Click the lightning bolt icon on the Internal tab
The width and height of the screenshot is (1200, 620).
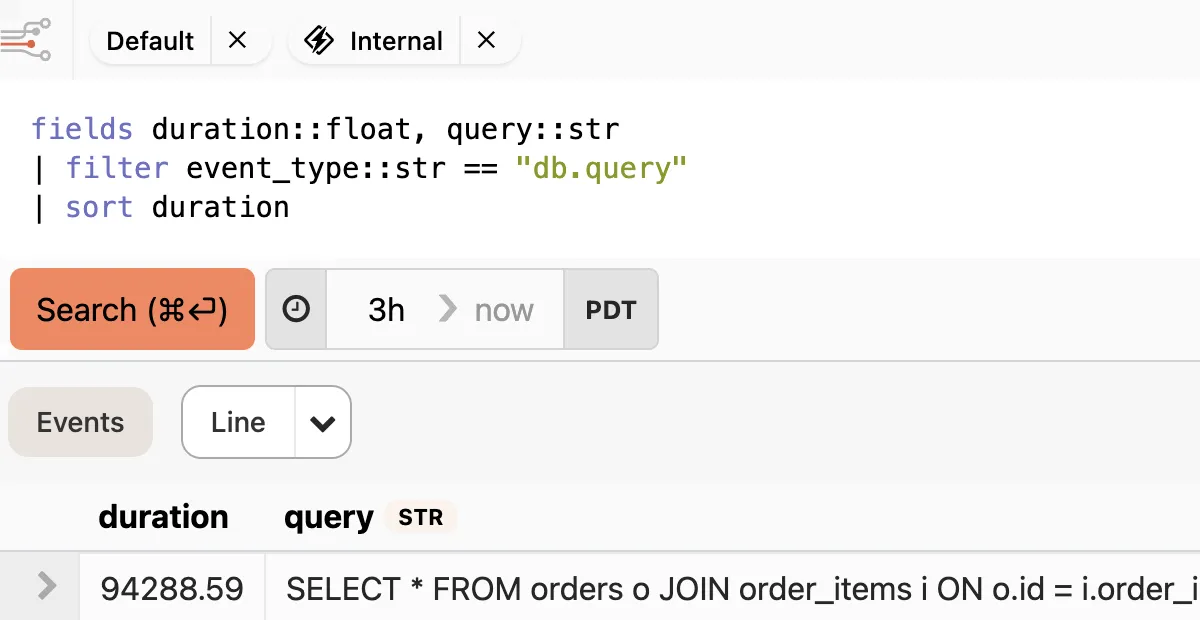pyautogui.click(x=318, y=40)
